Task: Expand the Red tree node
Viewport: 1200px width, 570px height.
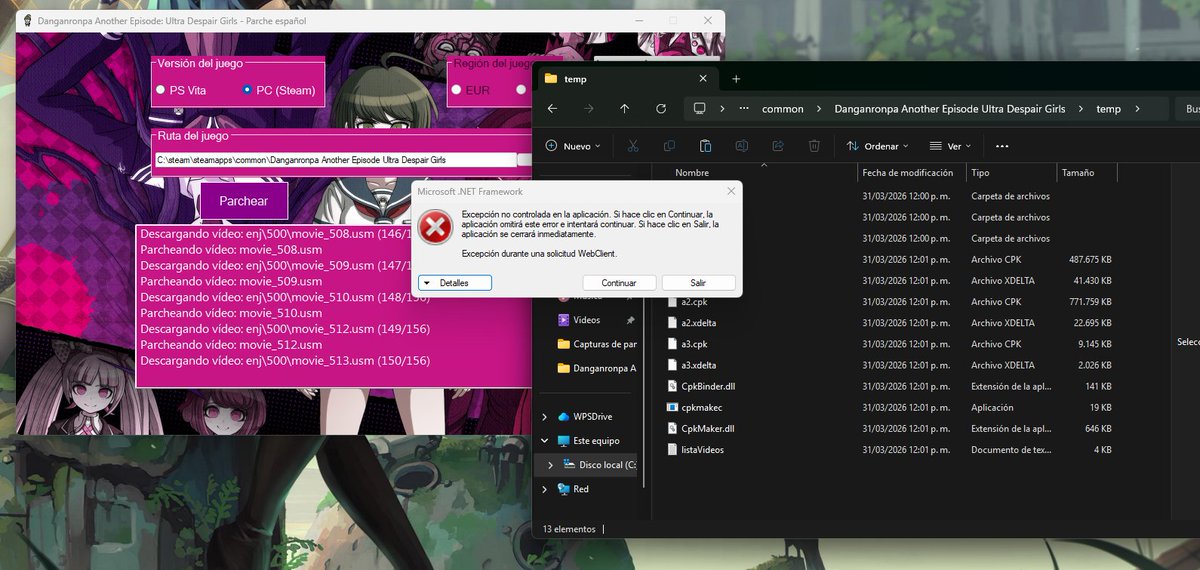Action: point(544,489)
